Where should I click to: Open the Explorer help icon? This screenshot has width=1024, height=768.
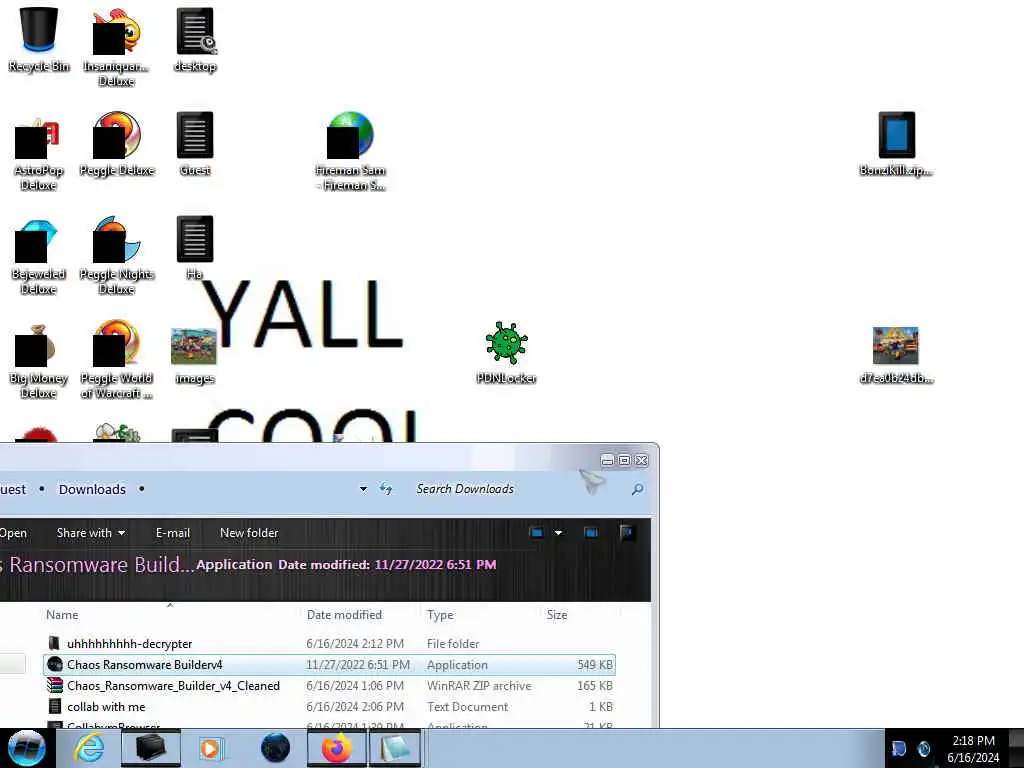pos(627,533)
